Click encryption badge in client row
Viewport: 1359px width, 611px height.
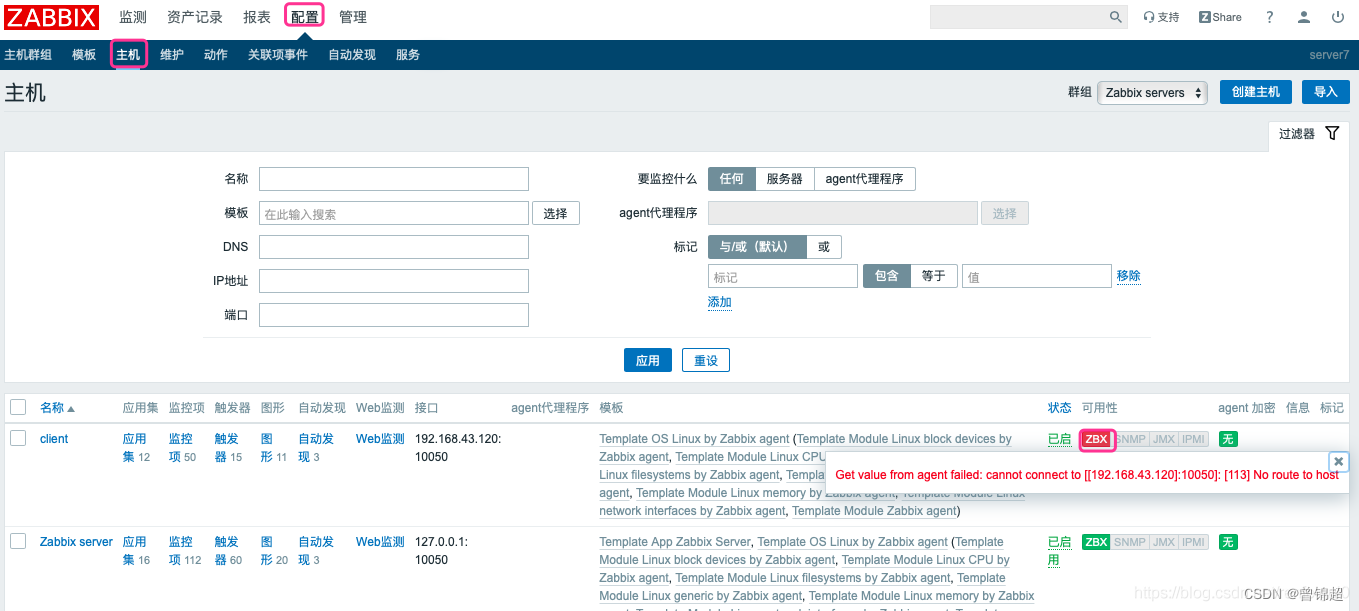pos(1228,439)
